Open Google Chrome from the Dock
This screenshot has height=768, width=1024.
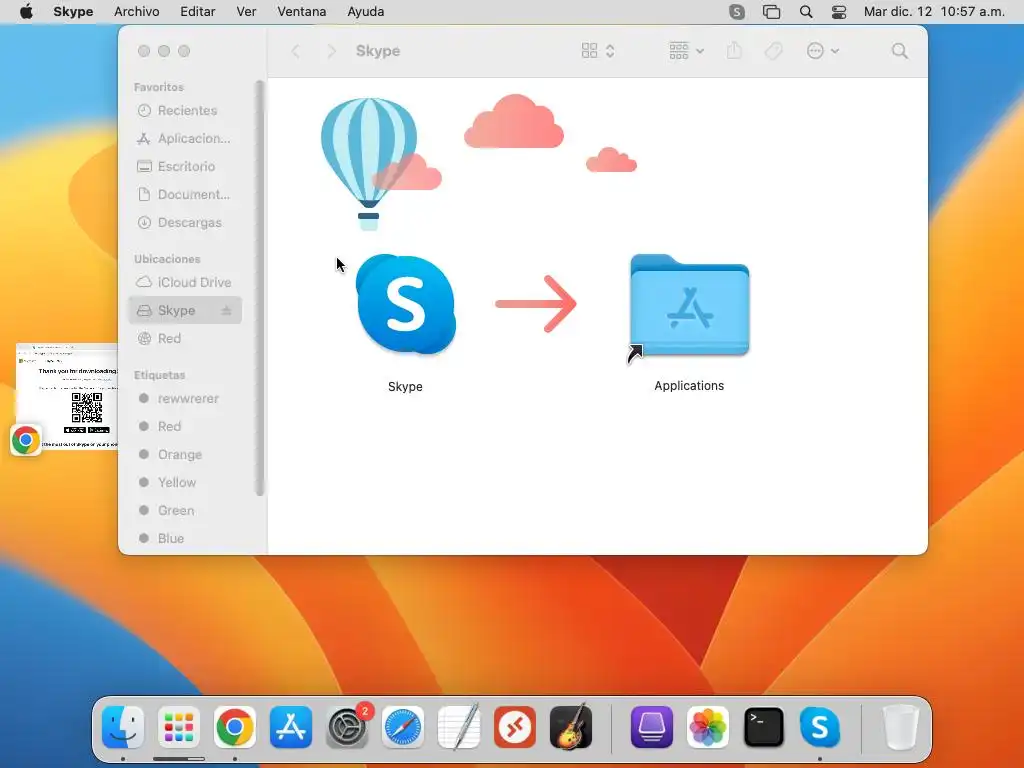pyautogui.click(x=235, y=727)
